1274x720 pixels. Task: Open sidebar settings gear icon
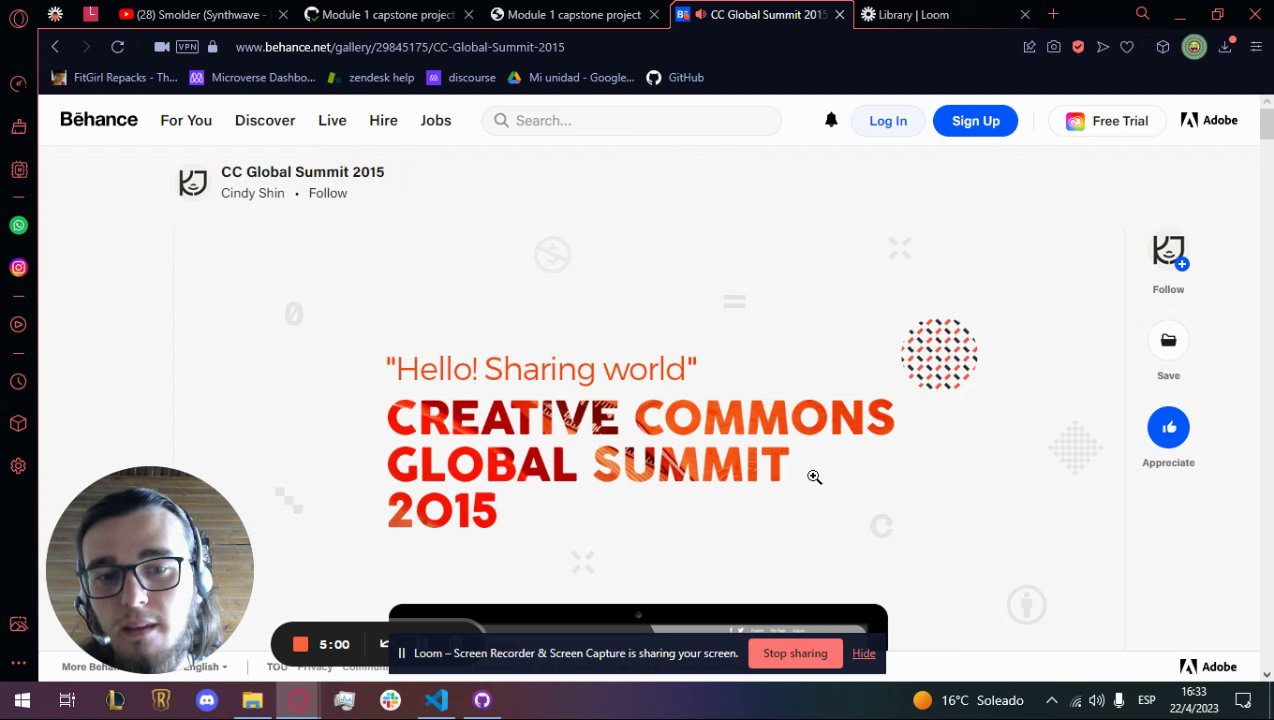pyautogui.click(x=18, y=466)
